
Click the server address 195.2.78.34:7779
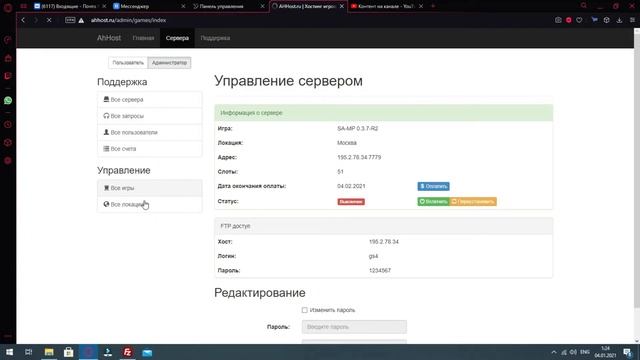359,157
